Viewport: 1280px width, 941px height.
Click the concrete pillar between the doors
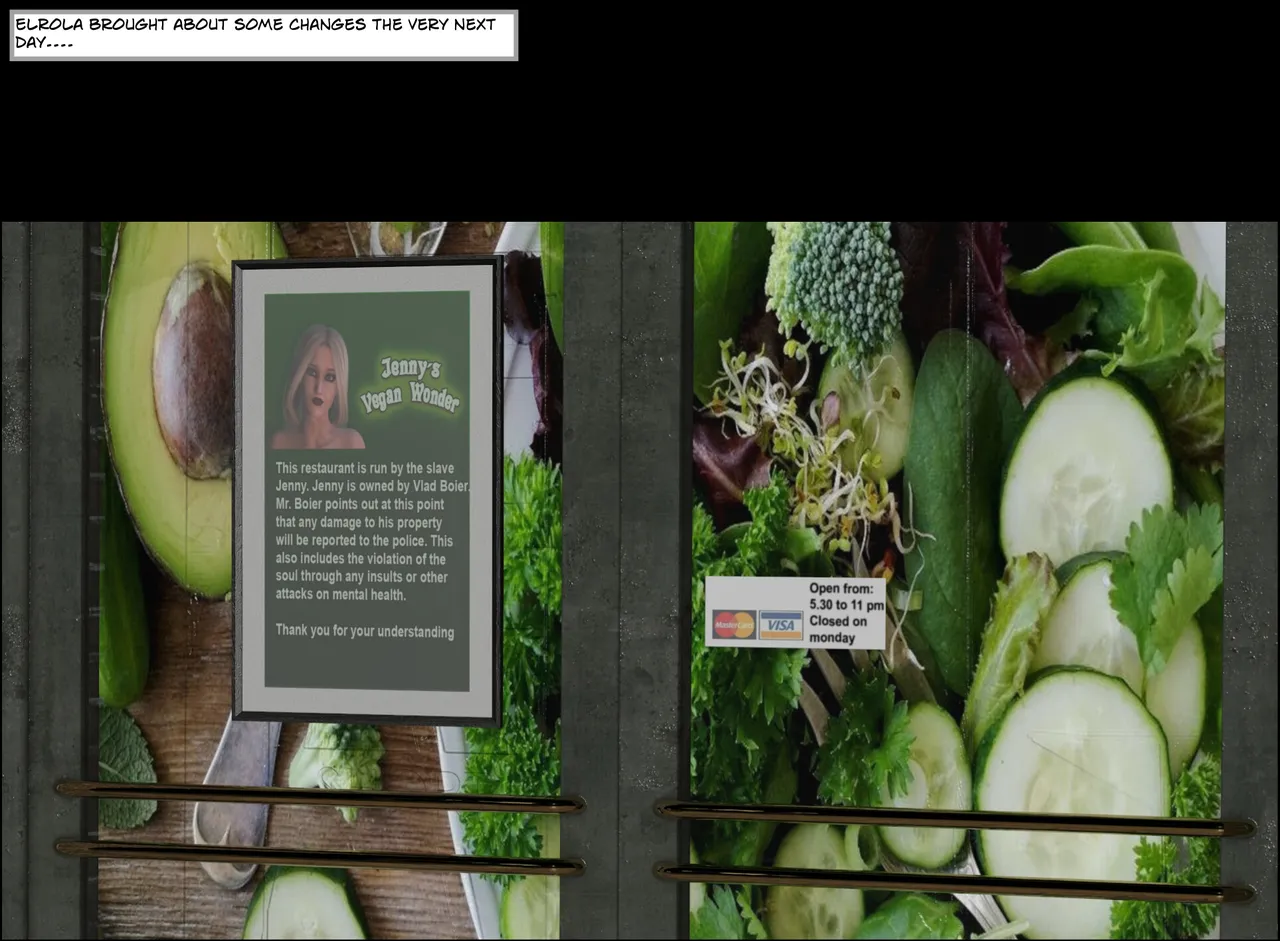coord(627,580)
